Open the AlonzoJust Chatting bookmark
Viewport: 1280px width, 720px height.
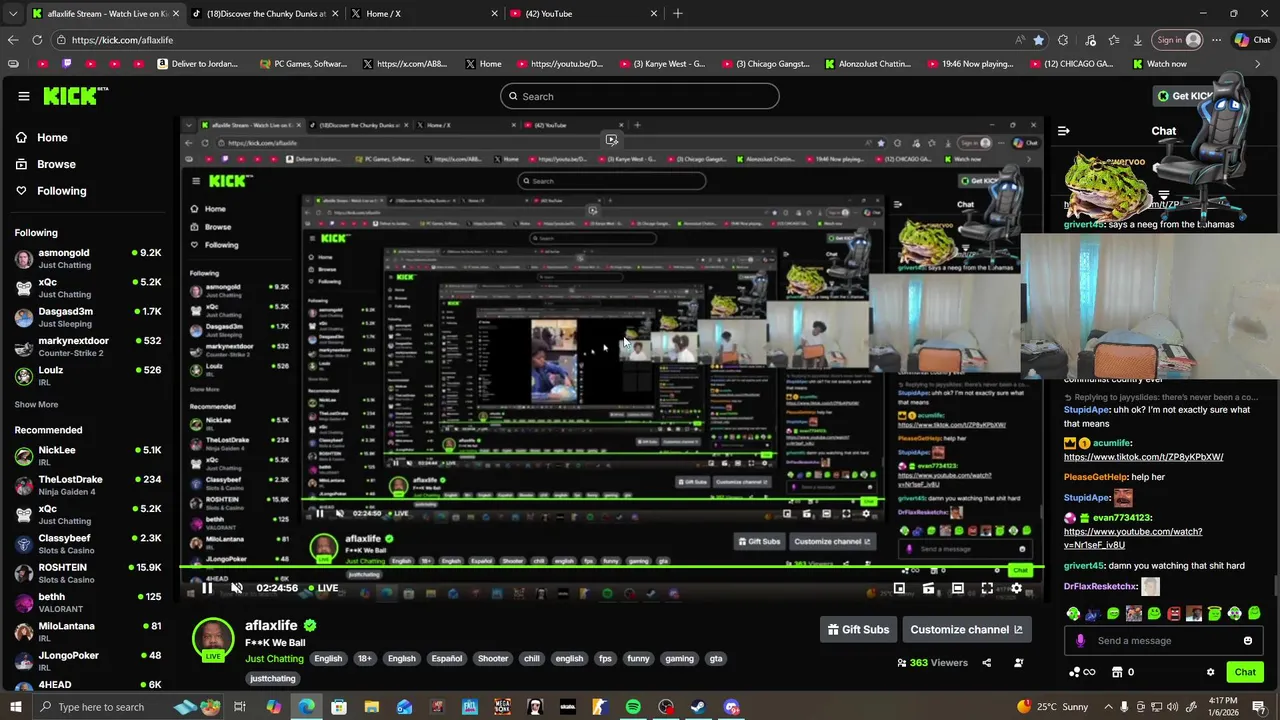pos(868,64)
